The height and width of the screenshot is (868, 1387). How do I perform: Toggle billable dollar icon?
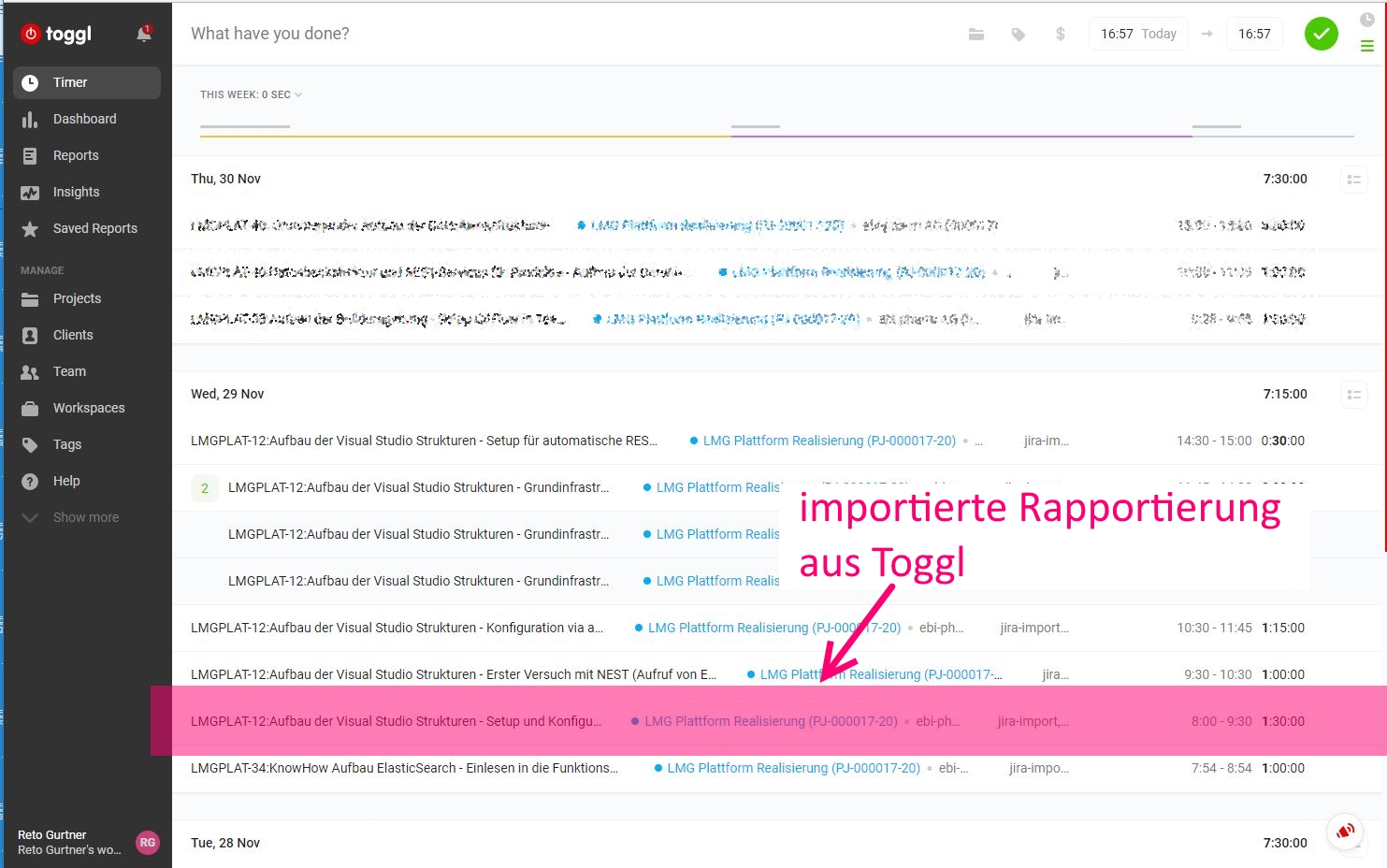[1060, 35]
